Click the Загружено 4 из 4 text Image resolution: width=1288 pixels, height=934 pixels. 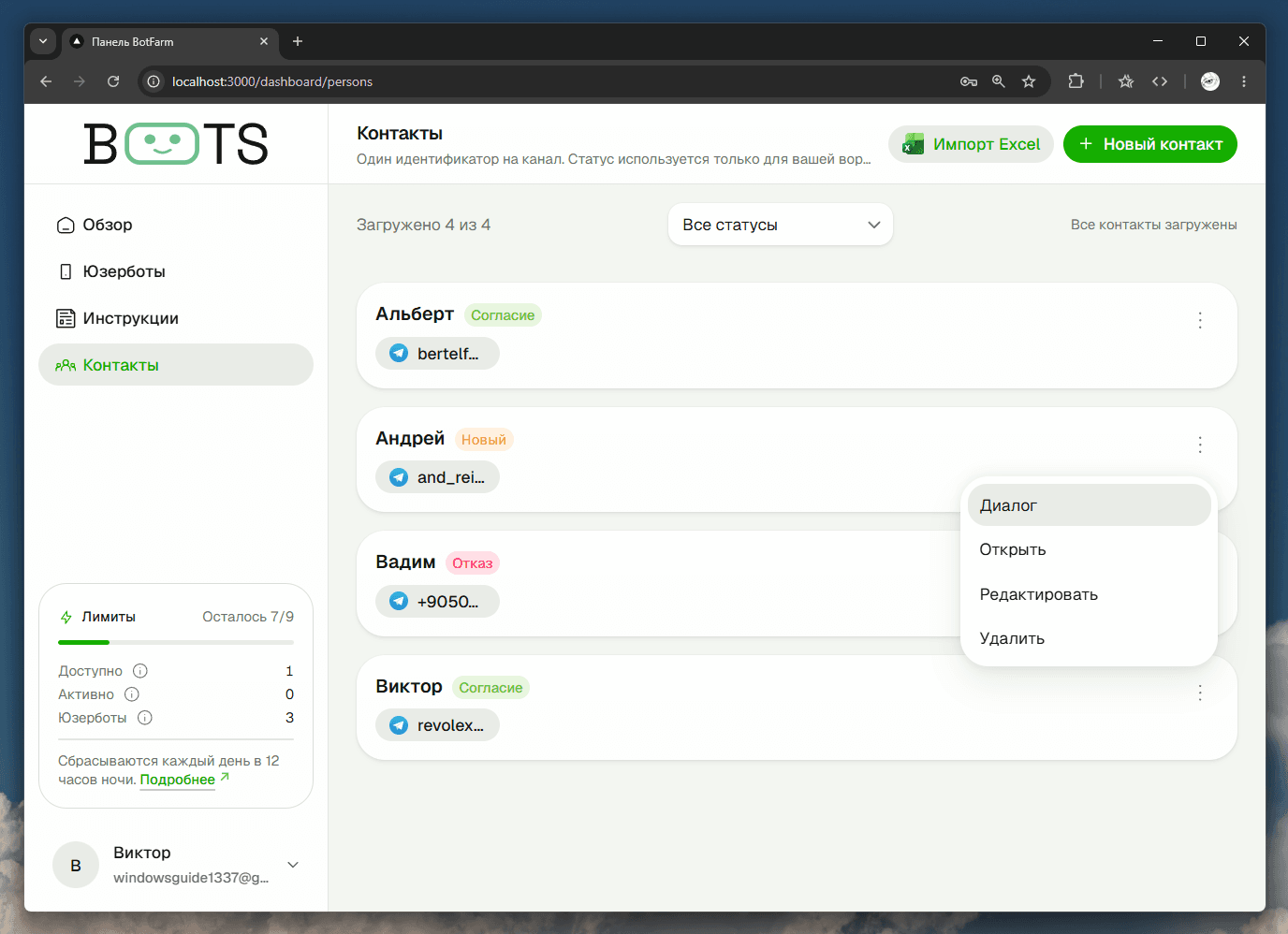pos(423,225)
